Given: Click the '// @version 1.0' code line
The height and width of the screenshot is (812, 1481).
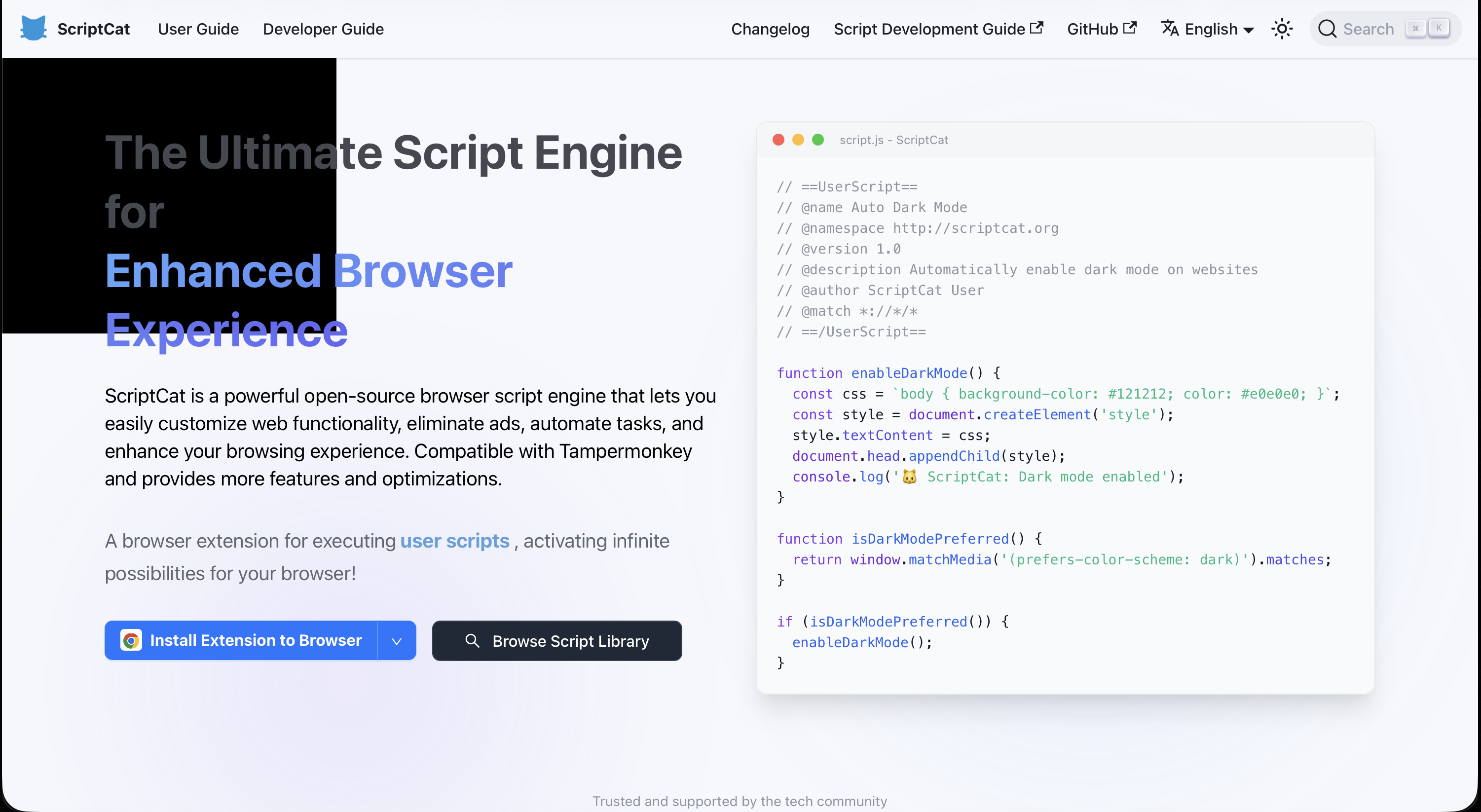Looking at the screenshot, I should click(x=838, y=249).
